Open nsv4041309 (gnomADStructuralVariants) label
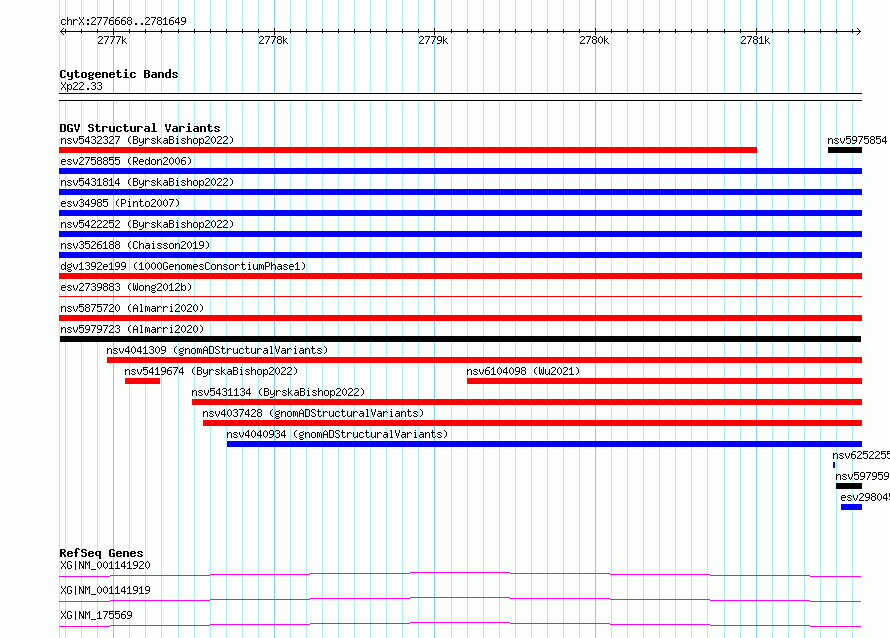This screenshot has height=638, width=890. (x=217, y=350)
